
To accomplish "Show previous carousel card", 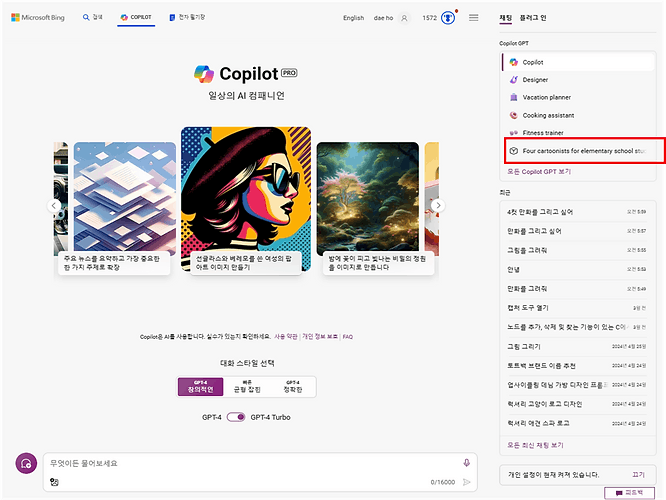I will [54, 206].
